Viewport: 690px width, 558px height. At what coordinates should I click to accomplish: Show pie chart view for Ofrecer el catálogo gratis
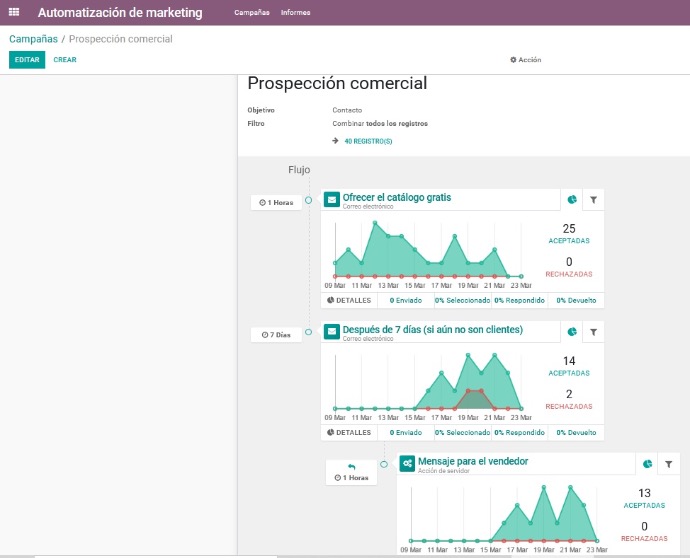tap(572, 200)
